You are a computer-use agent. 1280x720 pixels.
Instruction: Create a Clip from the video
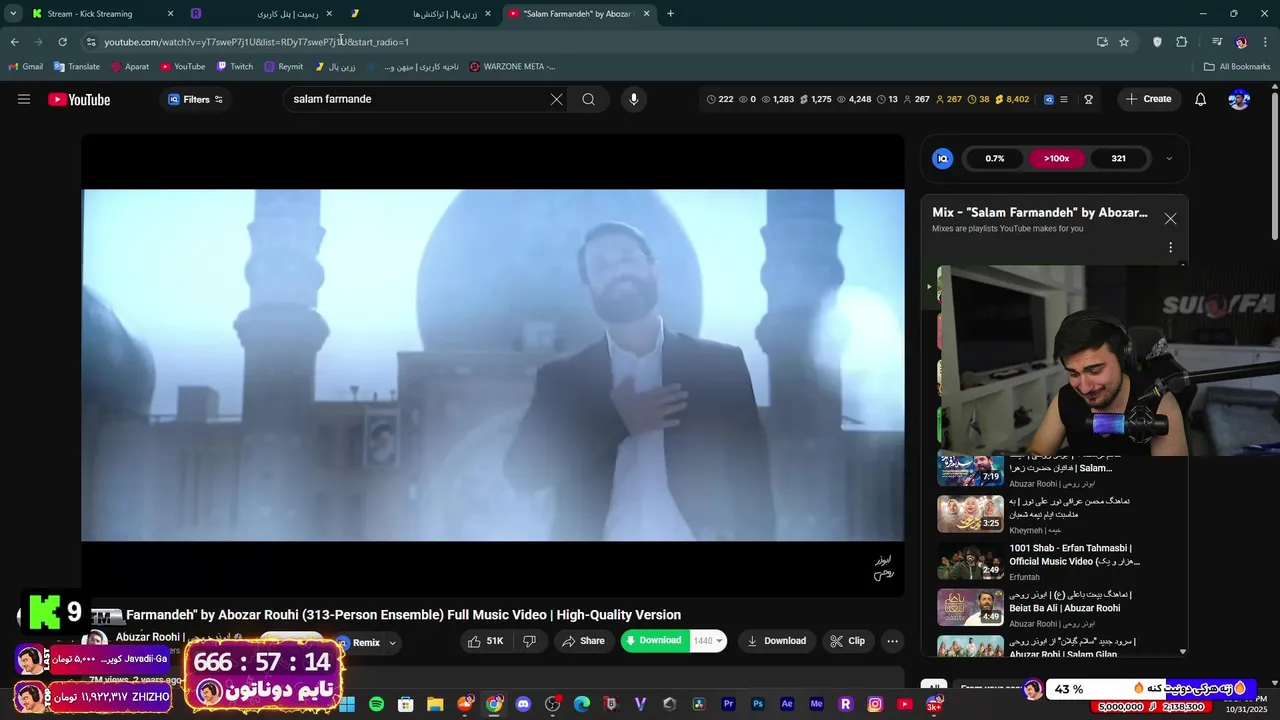[x=848, y=641]
